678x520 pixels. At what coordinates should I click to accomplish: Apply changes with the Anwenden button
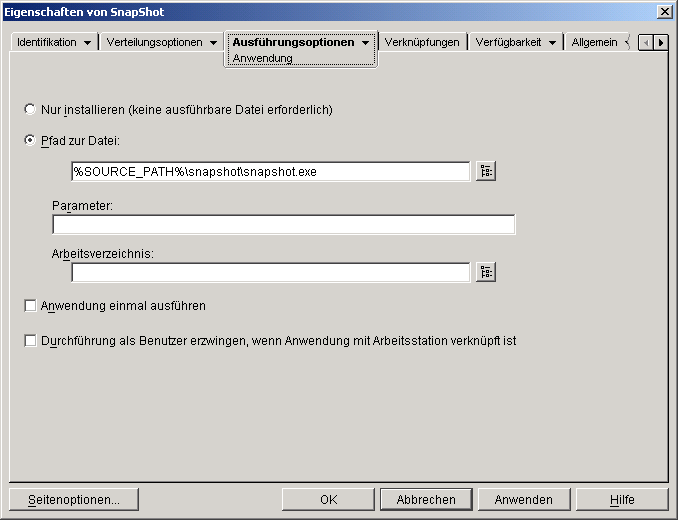(x=524, y=499)
